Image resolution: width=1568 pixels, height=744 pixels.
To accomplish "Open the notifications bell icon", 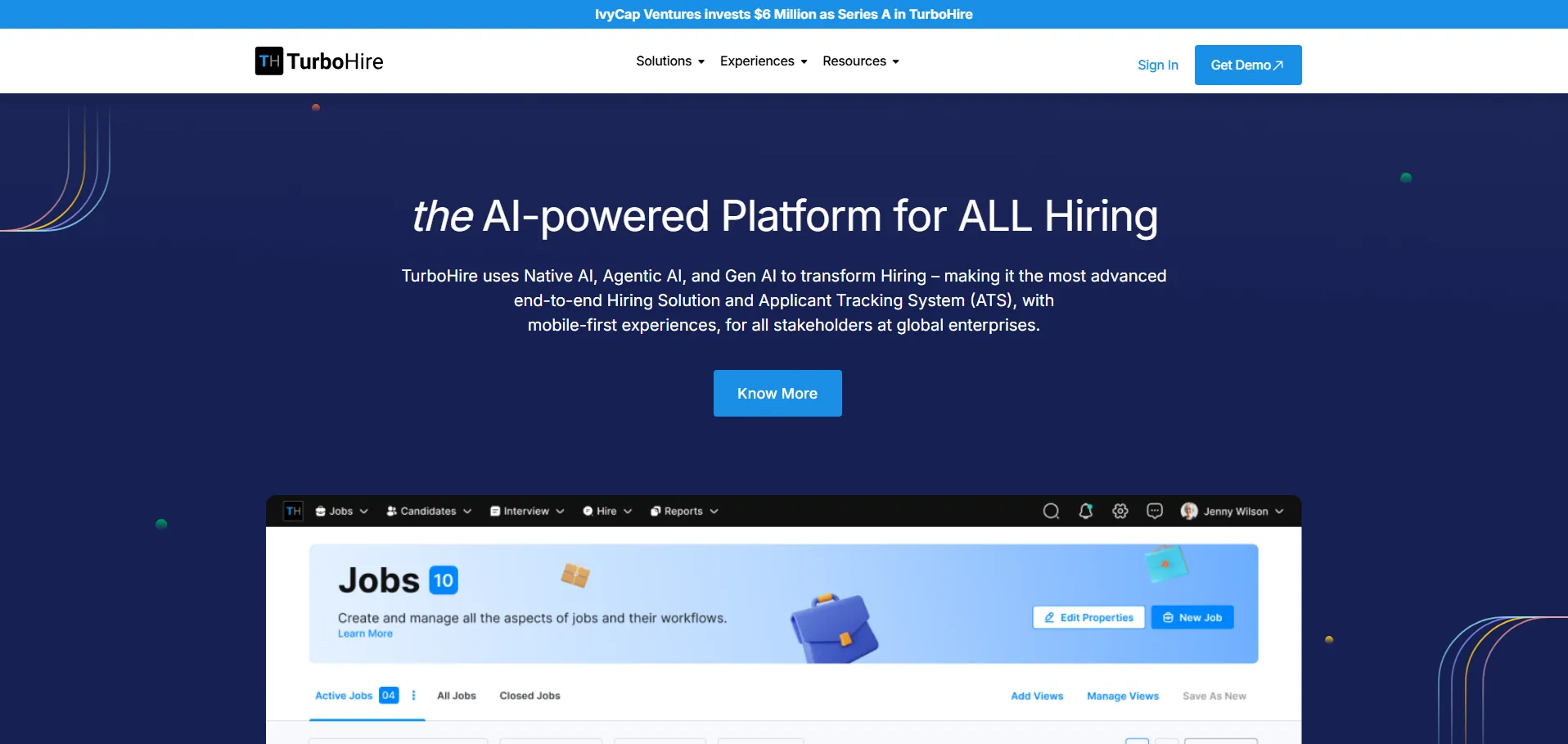I will tap(1085, 512).
